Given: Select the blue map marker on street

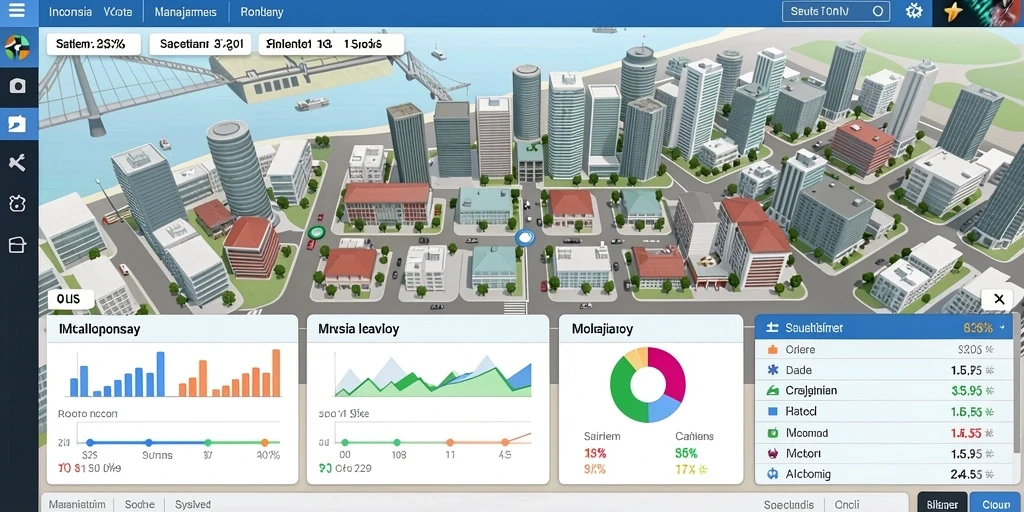Looking at the screenshot, I should pos(524,238).
